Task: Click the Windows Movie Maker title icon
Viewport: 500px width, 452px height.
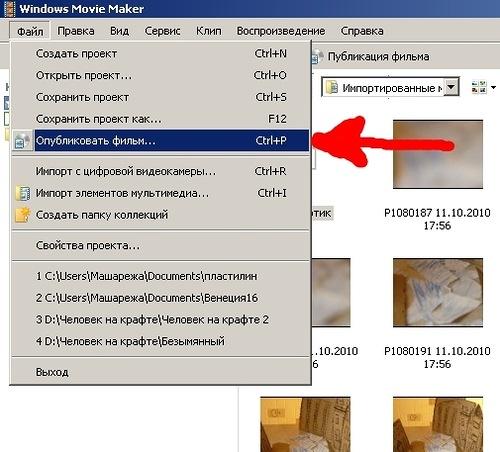Action: pyautogui.click(x=10, y=9)
